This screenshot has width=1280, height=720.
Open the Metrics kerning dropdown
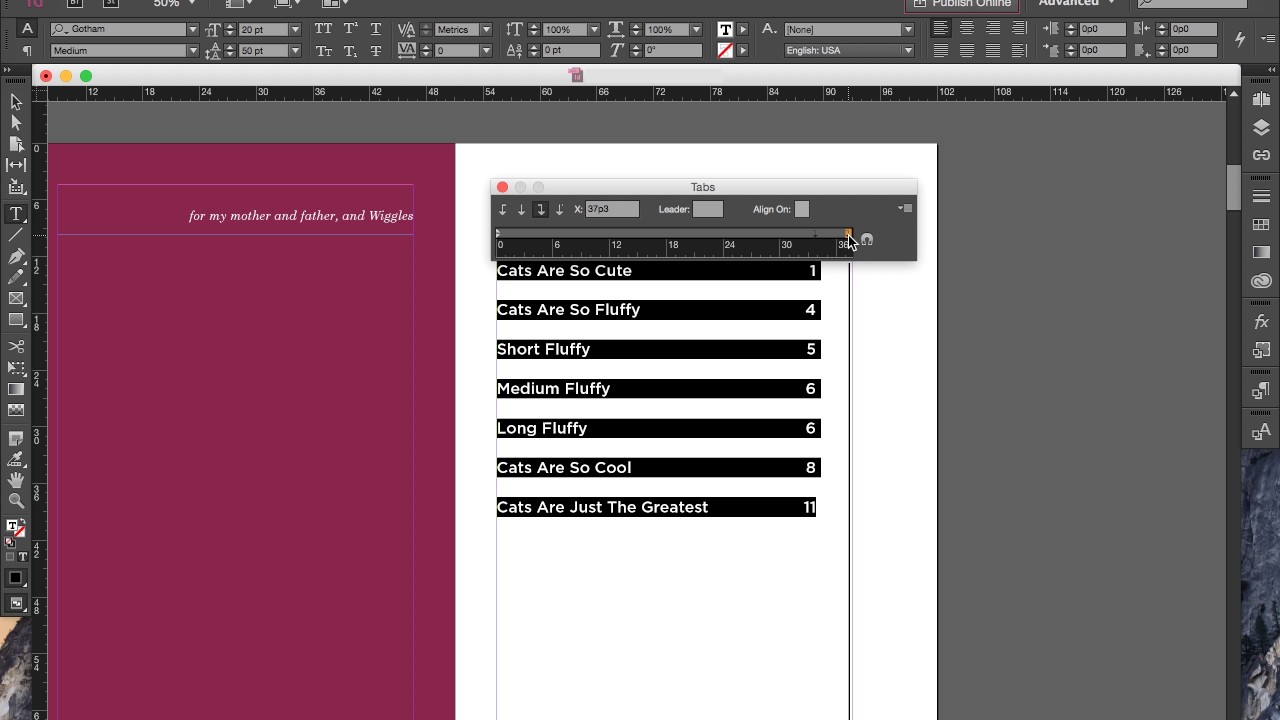click(486, 29)
